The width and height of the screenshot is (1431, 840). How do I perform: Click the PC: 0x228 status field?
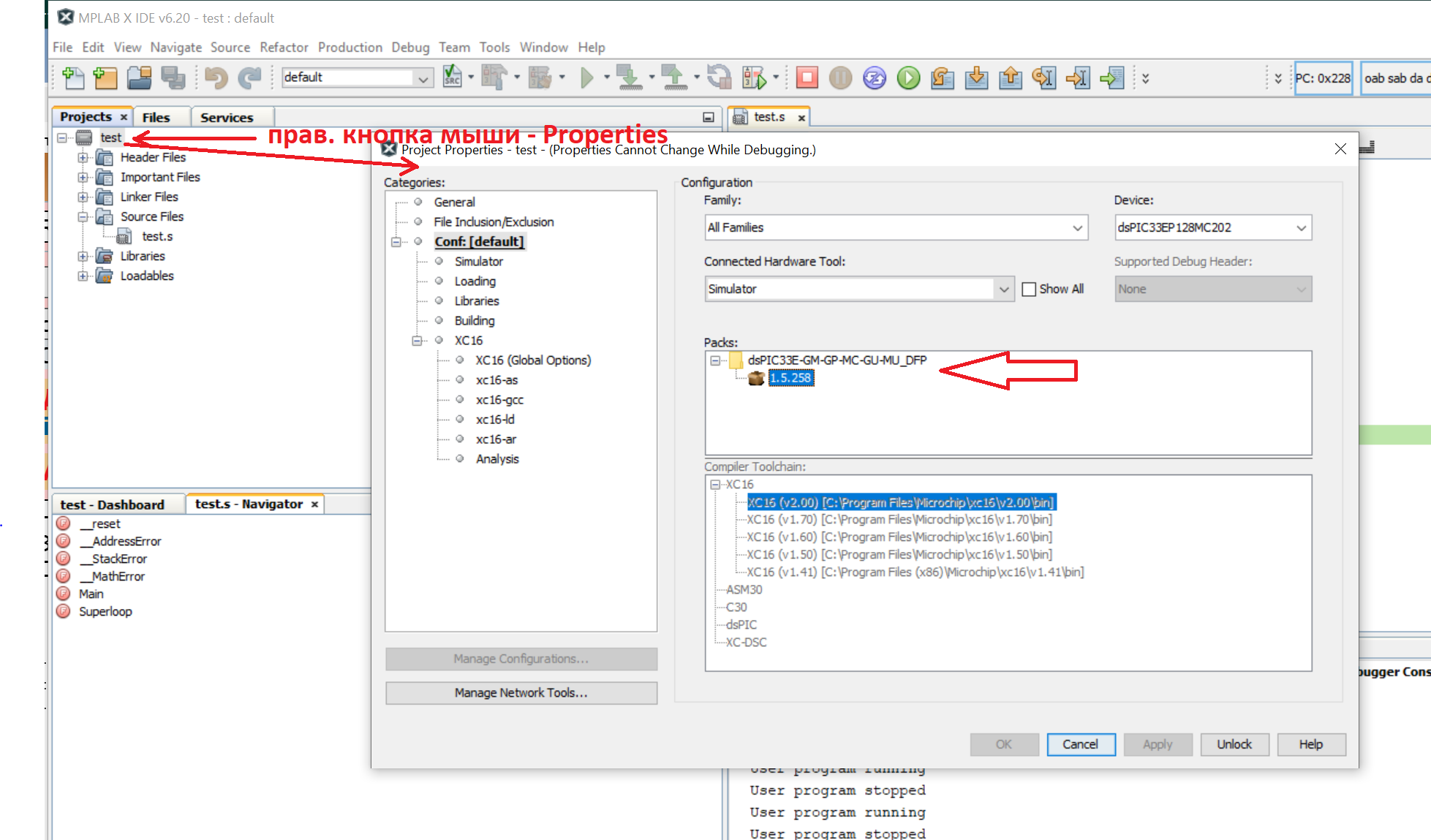1323,78
